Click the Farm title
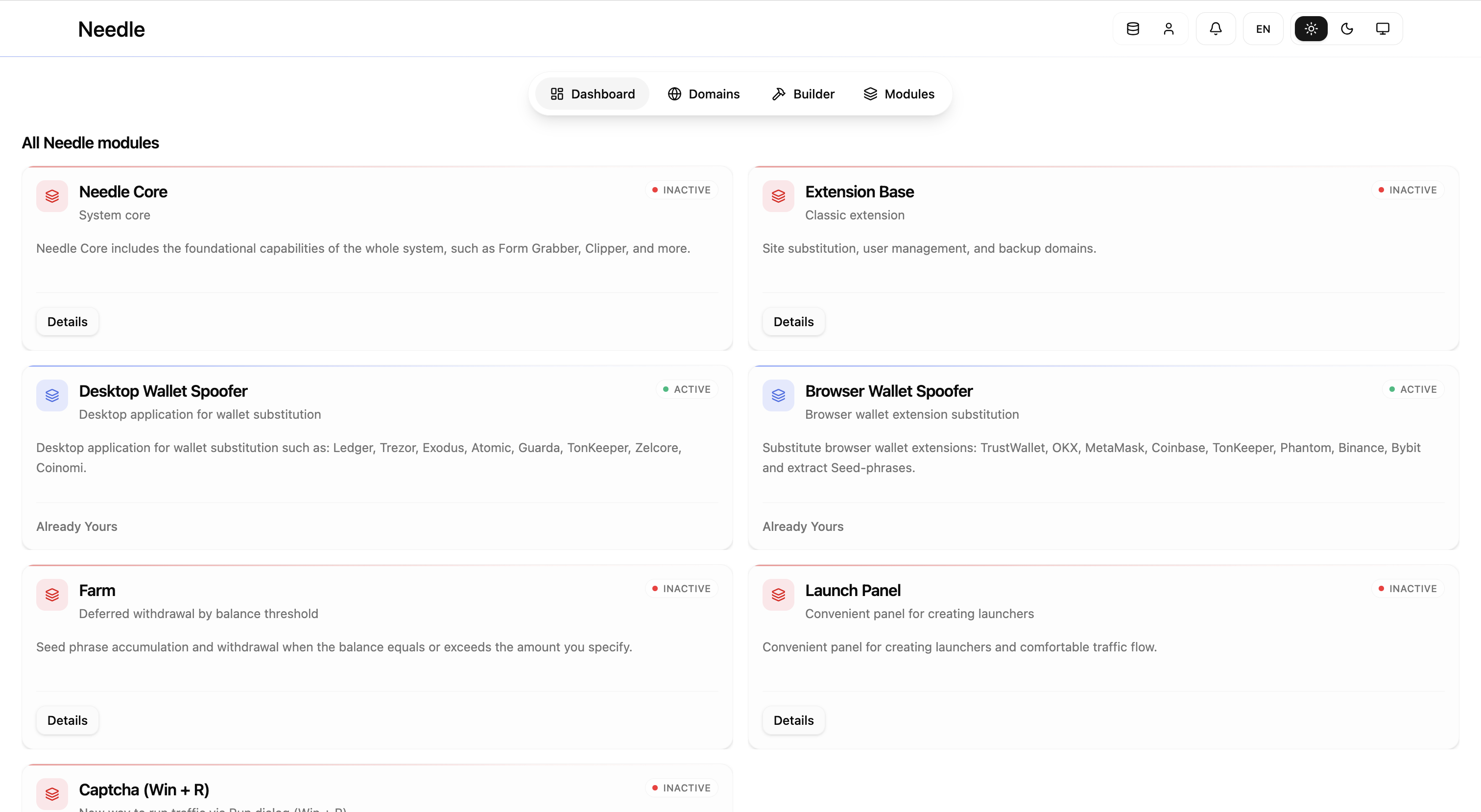This screenshot has width=1481, height=812. click(x=97, y=591)
